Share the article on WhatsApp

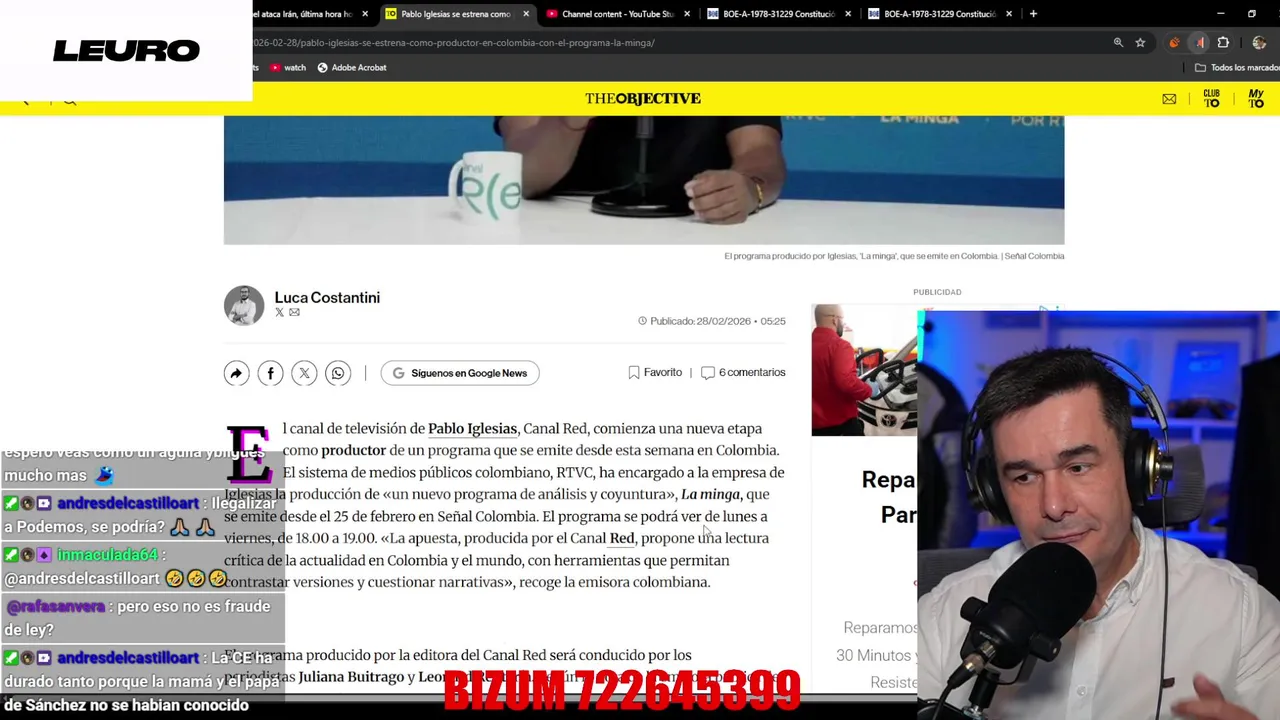338,373
